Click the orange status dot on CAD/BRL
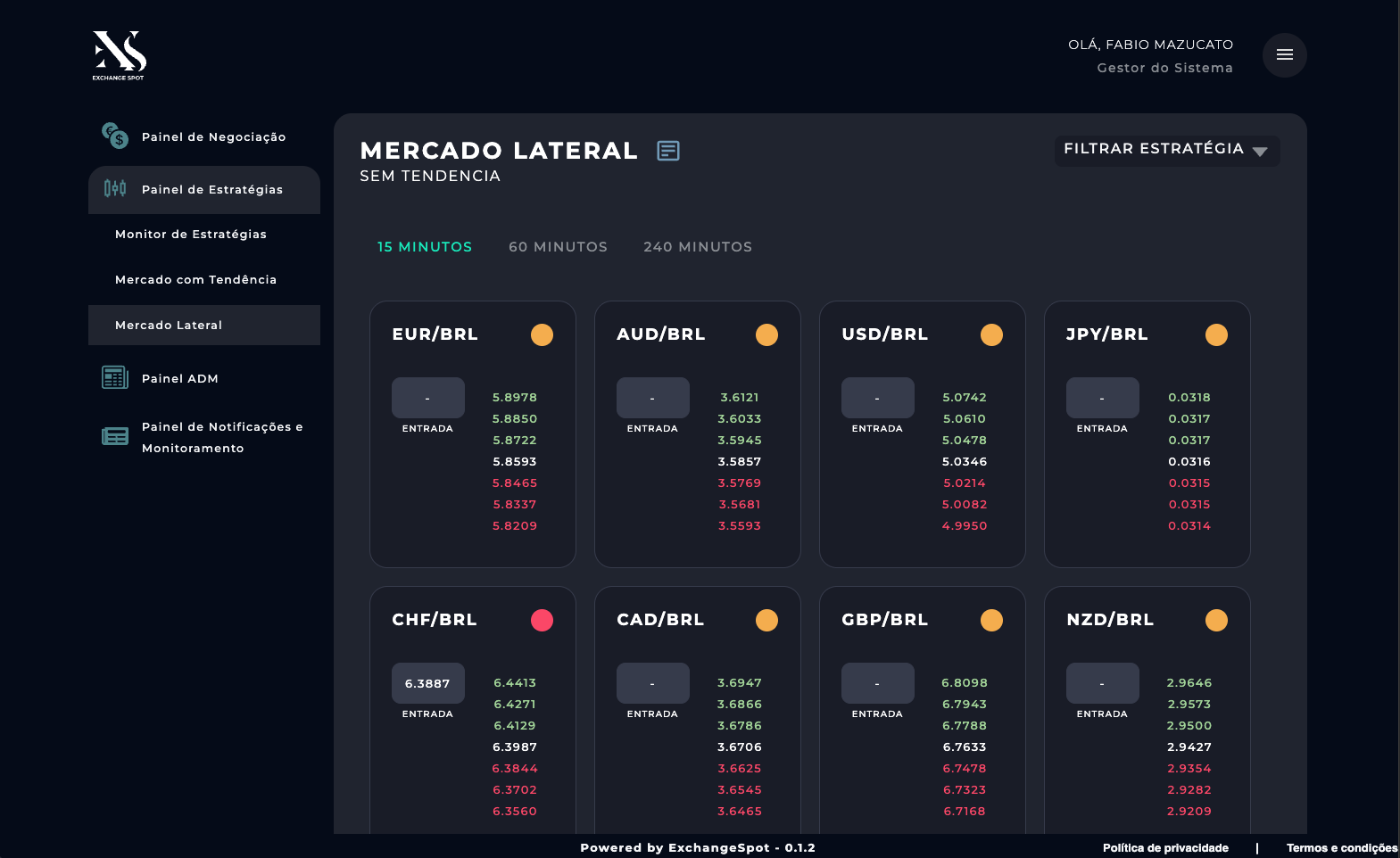Viewport: 1400px width, 858px height. [766, 620]
